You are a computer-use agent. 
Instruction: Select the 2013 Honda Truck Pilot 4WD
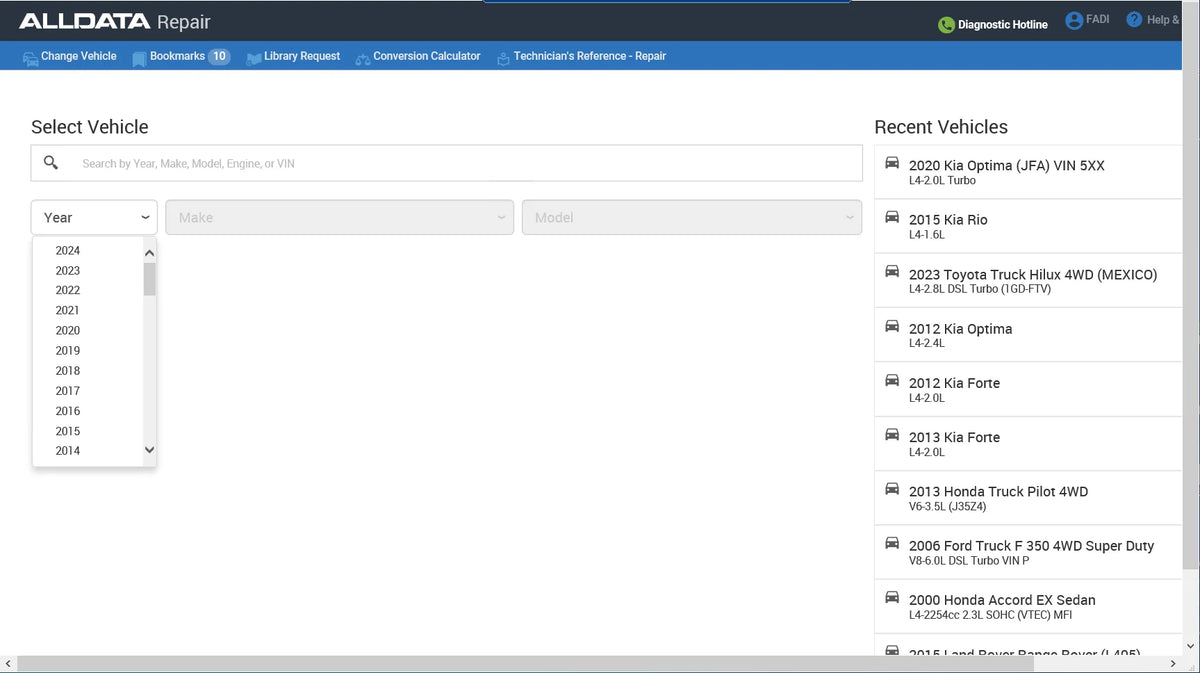[x=1028, y=497]
